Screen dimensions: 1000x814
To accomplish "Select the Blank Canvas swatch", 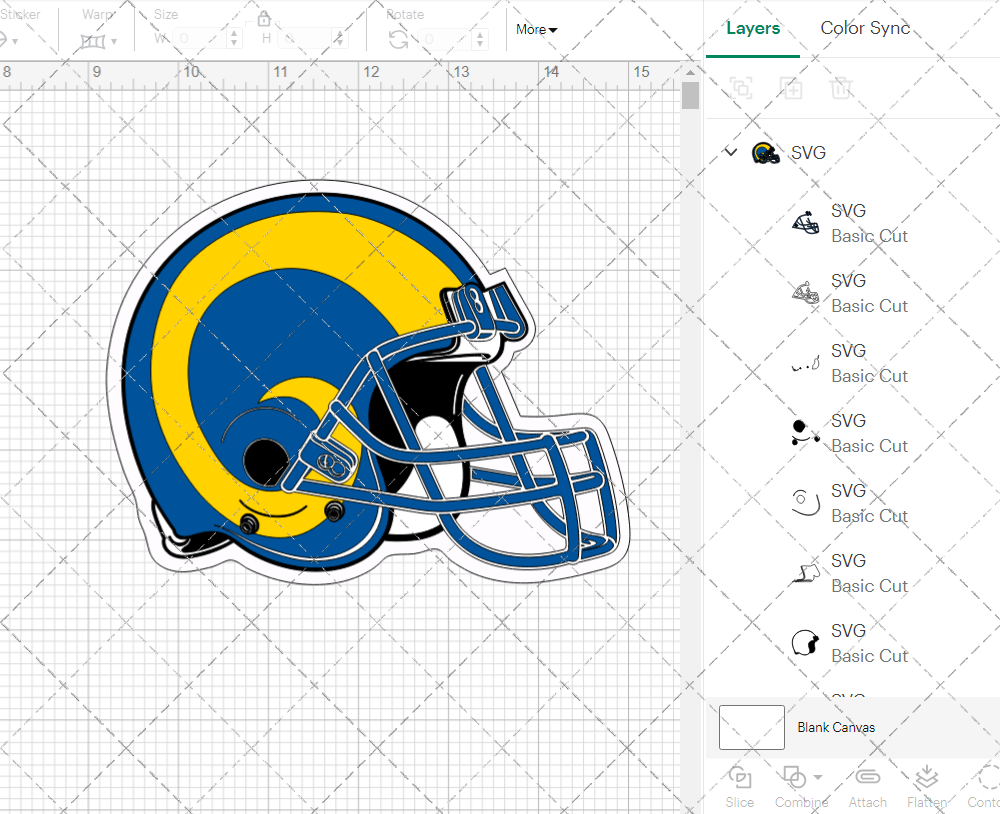I will 751,727.
